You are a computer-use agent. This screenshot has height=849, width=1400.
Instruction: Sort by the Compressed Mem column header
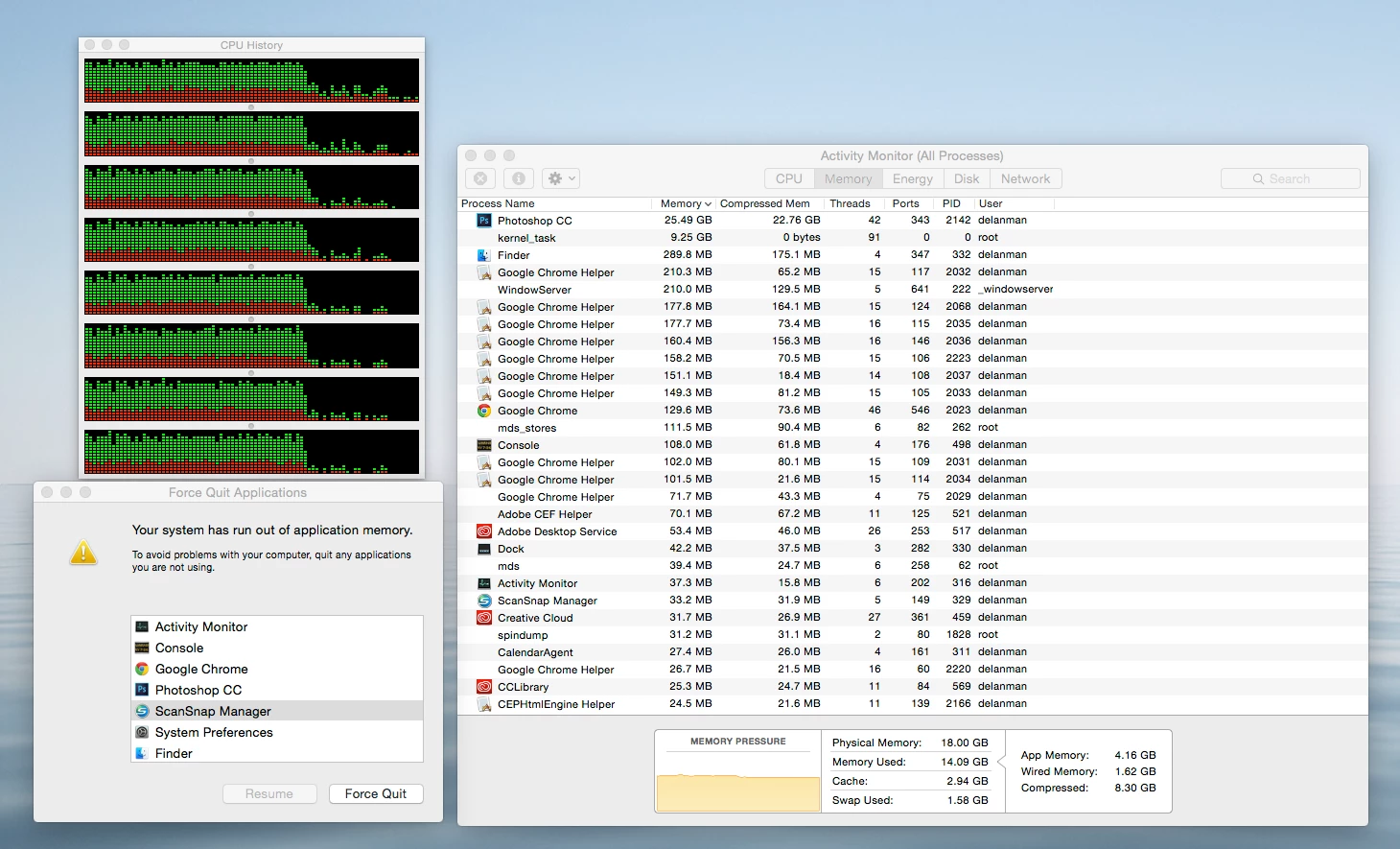pos(770,203)
